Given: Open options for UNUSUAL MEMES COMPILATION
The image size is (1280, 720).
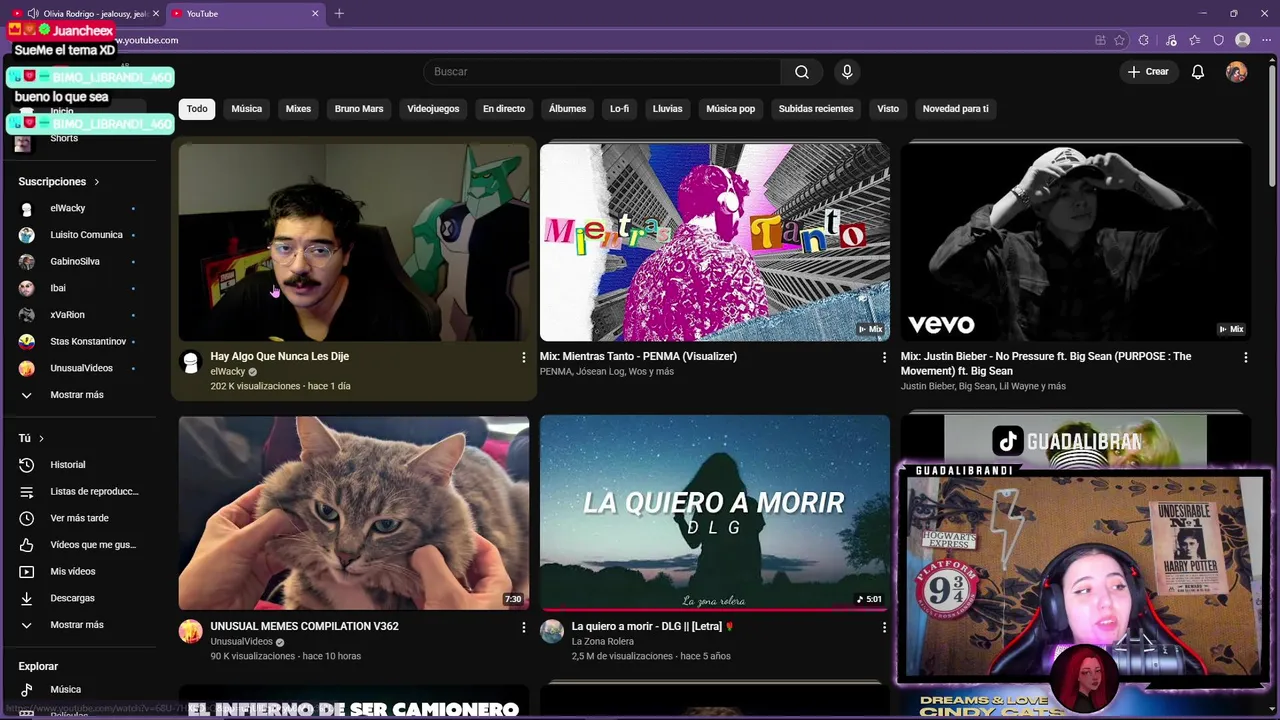Looking at the screenshot, I should tap(523, 627).
